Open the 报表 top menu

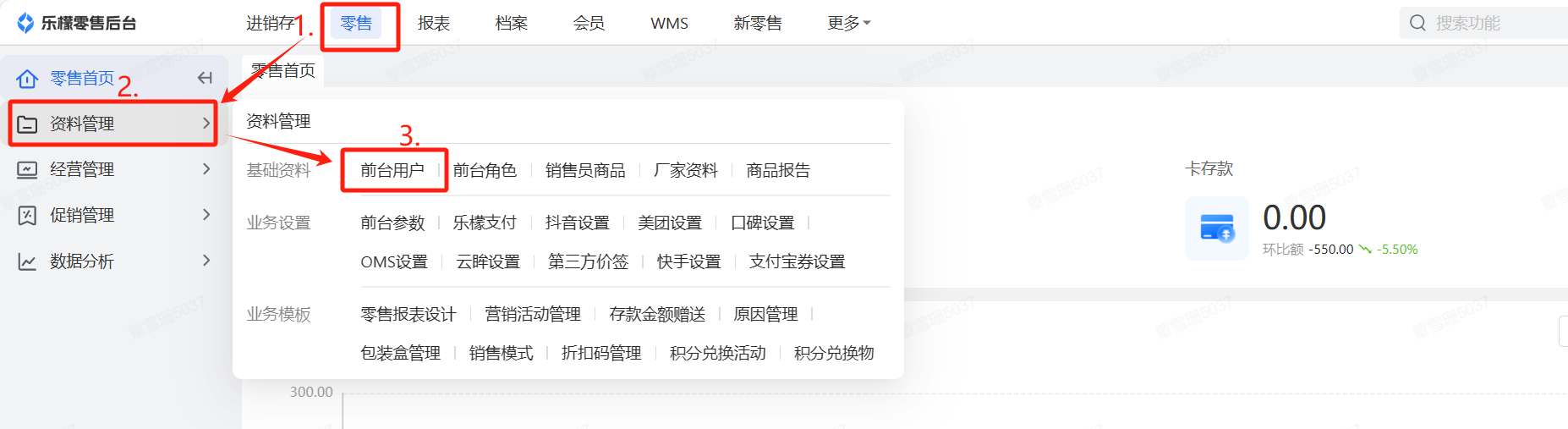coord(434,23)
